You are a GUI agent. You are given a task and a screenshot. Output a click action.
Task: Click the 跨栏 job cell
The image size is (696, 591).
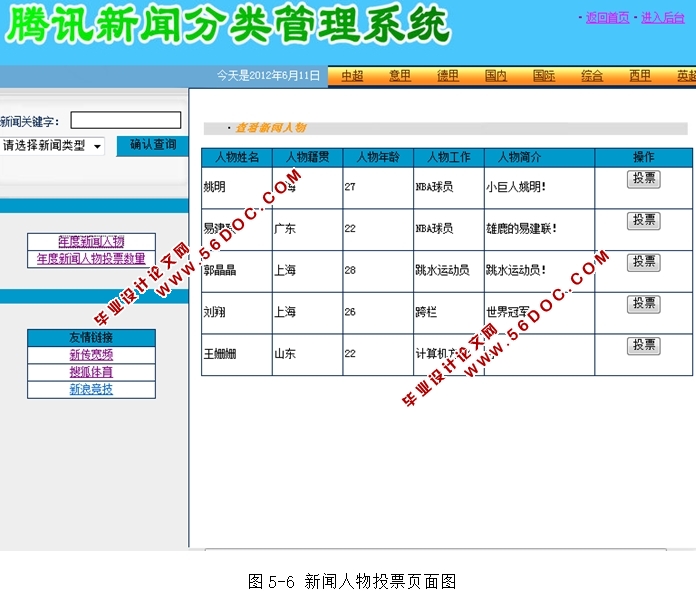[x=449, y=313]
